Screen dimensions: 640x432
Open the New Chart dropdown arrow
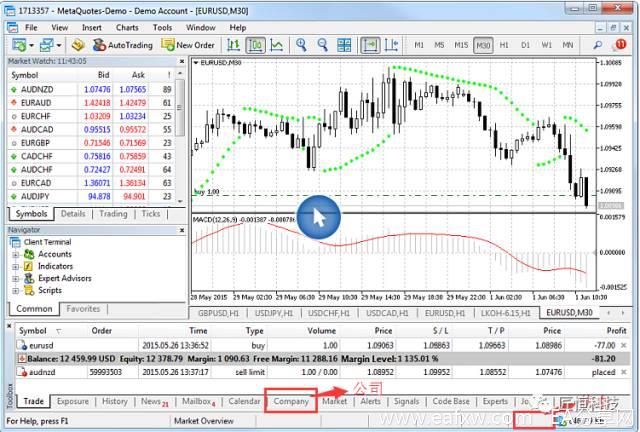31,45
